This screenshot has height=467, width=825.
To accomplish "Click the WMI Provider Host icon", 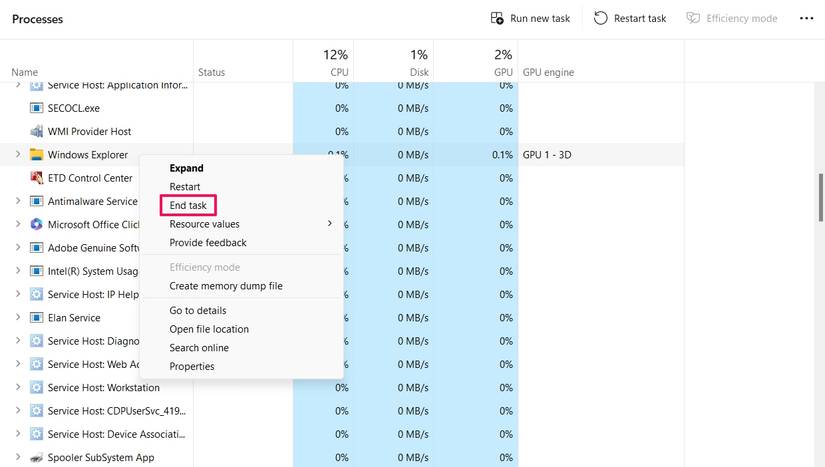I will [37, 131].
